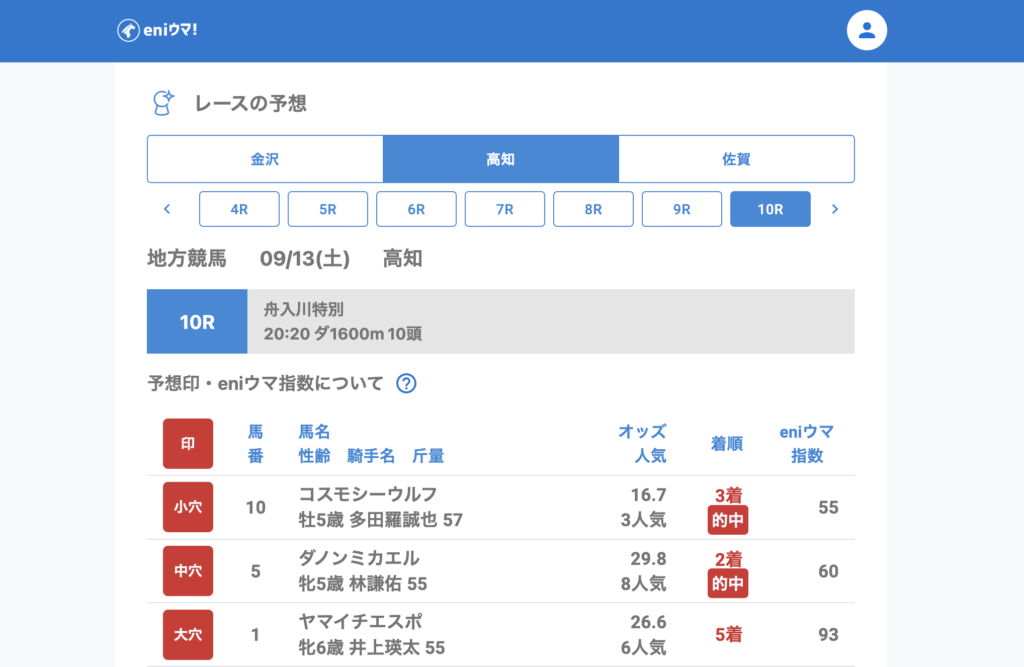Click the 小穴 prediction mark badge
1024x667 pixels.
(x=188, y=507)
